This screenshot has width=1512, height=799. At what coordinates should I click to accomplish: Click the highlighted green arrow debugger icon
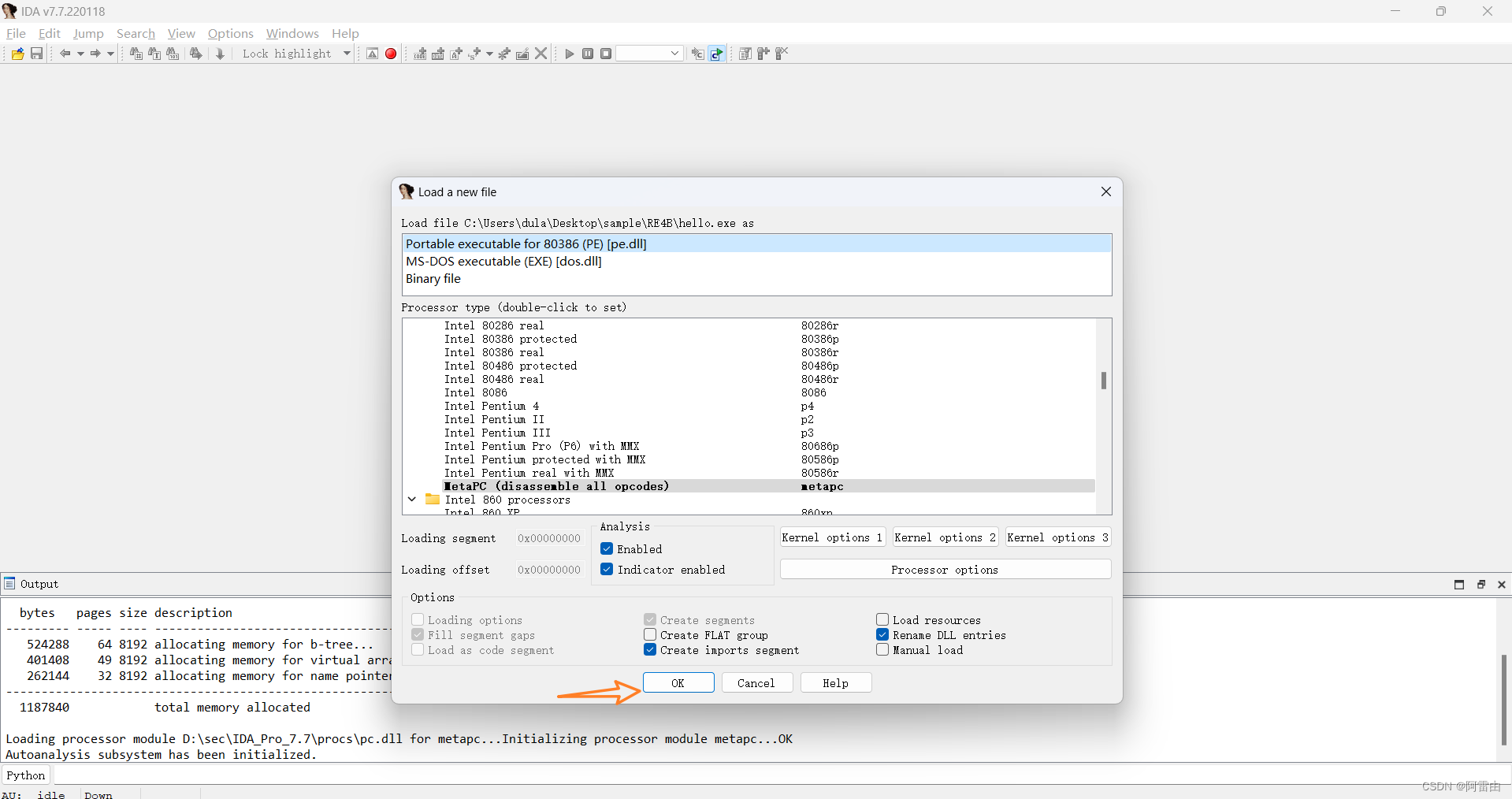coord(716,54)
